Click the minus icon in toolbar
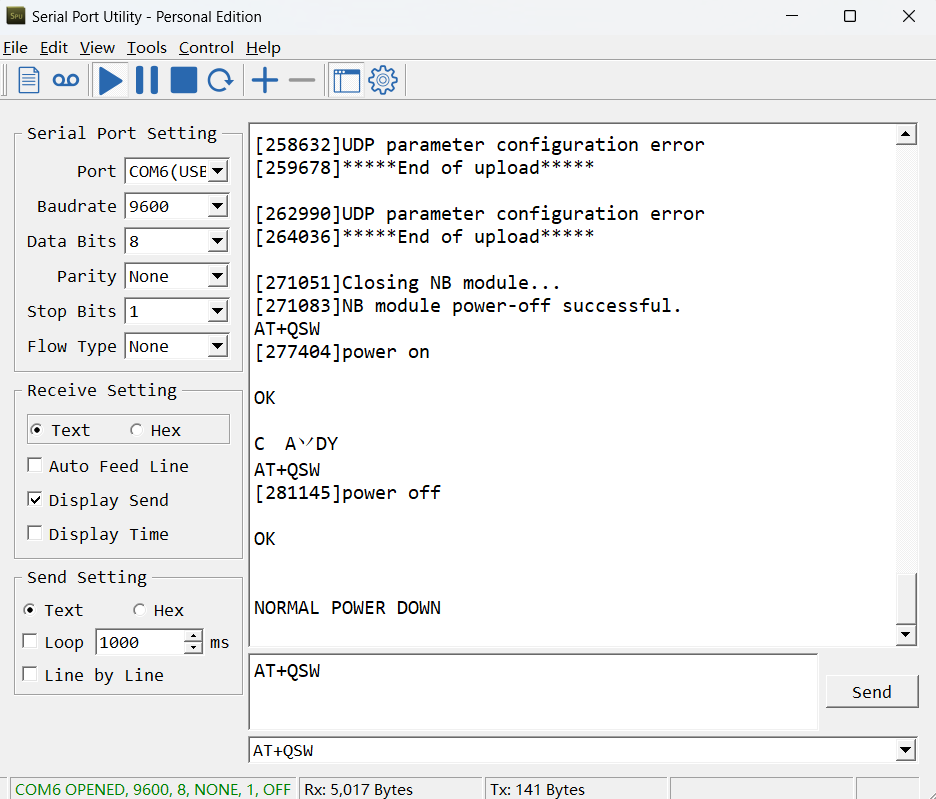Viewport: 936px width, 799px height. 301,80
